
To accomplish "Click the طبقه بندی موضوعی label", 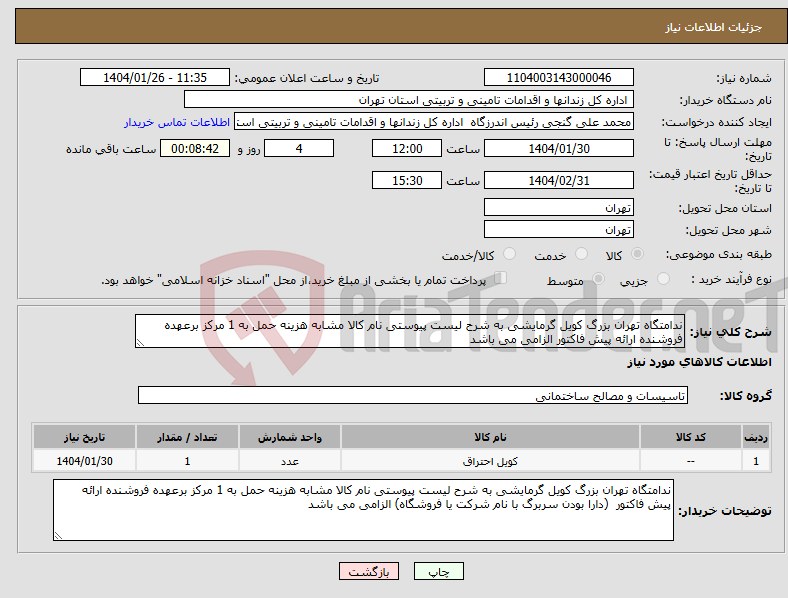I will pyautogui.click(x=719, y=255).
